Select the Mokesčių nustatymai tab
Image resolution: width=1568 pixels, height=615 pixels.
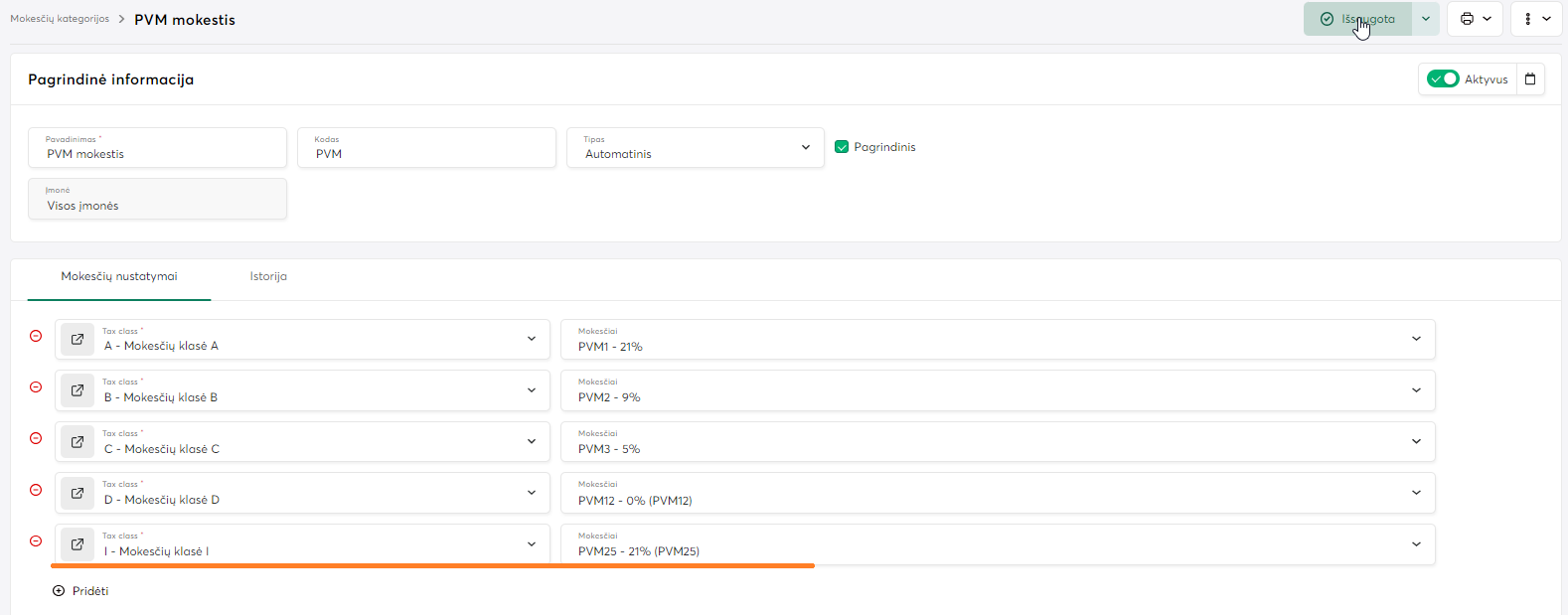pyautogui.click(x=119, y=276)
